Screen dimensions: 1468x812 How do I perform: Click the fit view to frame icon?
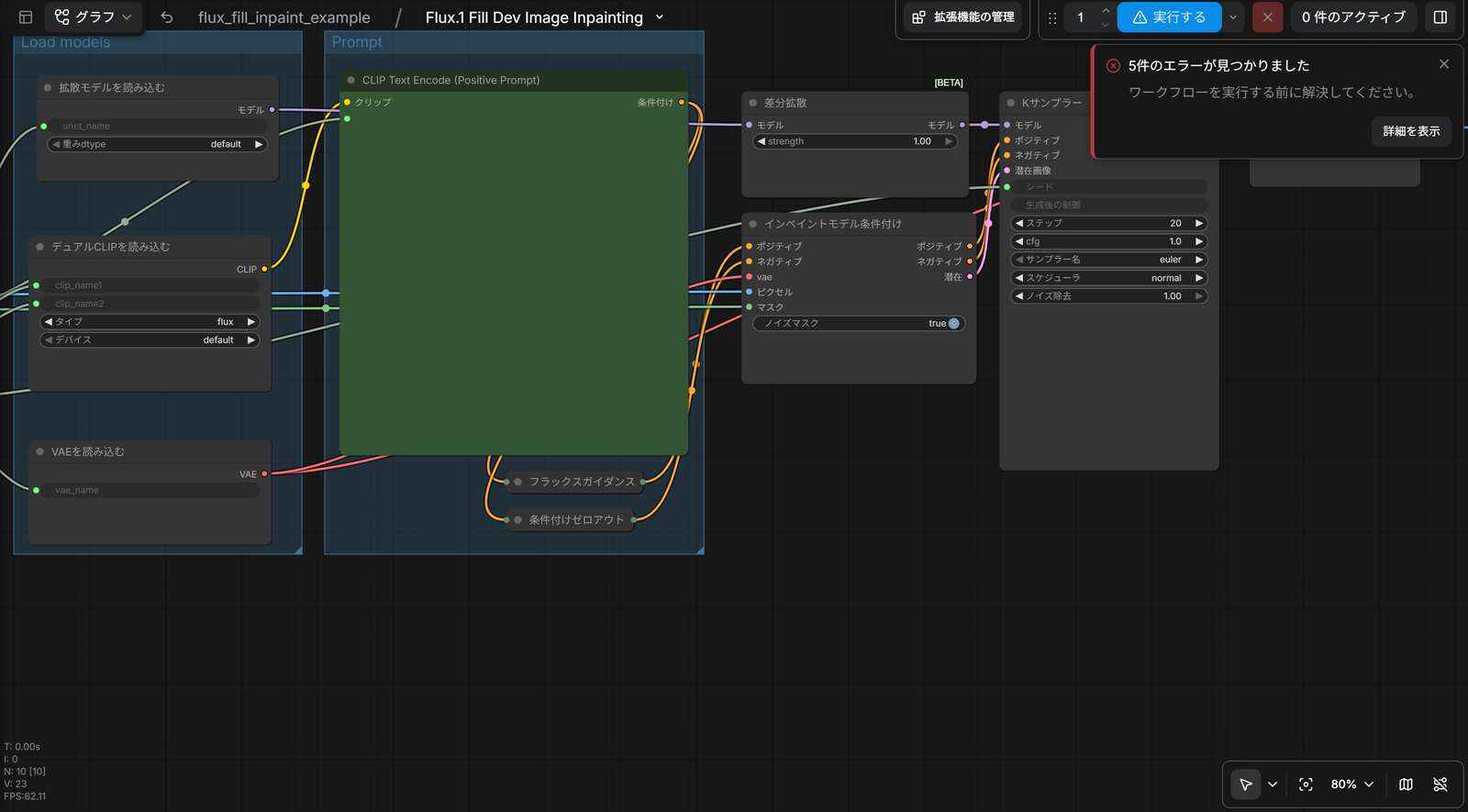point(1306,784)
